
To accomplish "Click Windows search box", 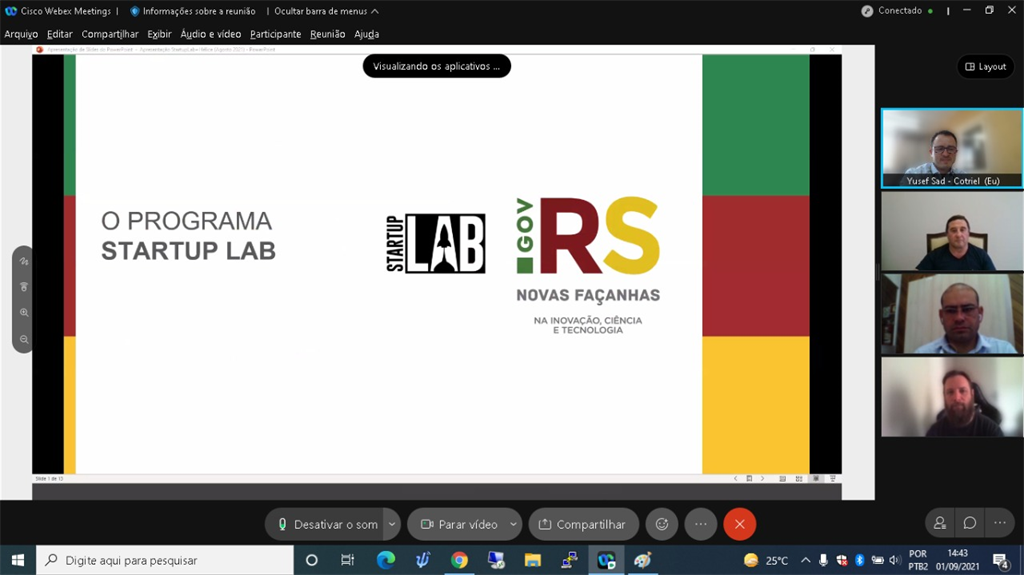I will click(165, 560).
